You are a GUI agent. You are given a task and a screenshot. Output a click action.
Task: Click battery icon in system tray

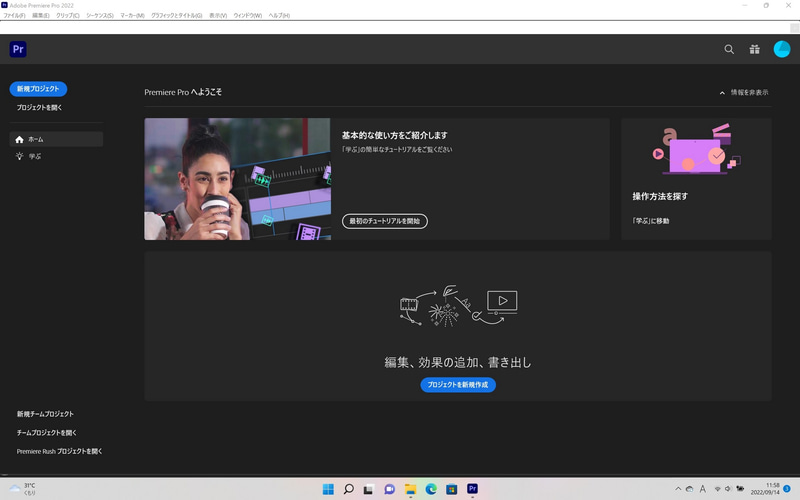[740, 489]
